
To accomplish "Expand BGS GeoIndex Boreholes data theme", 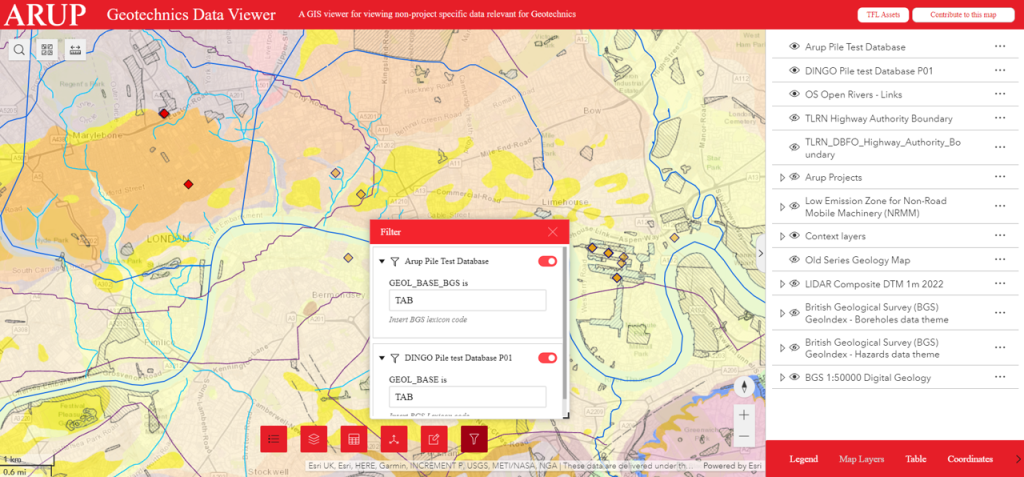I will click(x=782, y=313).
